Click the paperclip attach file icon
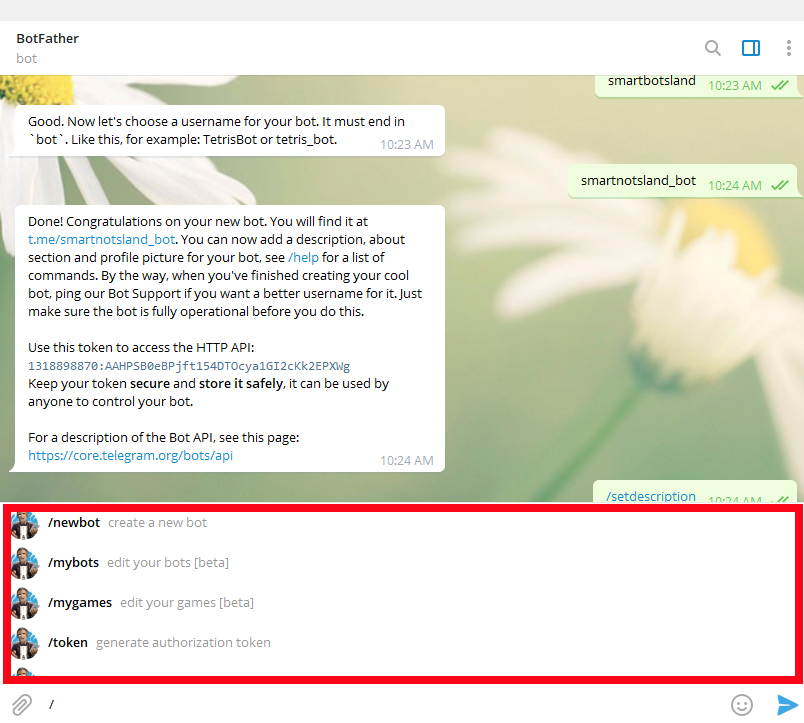Screen dimensions: 804x723 tap(22, 704)
